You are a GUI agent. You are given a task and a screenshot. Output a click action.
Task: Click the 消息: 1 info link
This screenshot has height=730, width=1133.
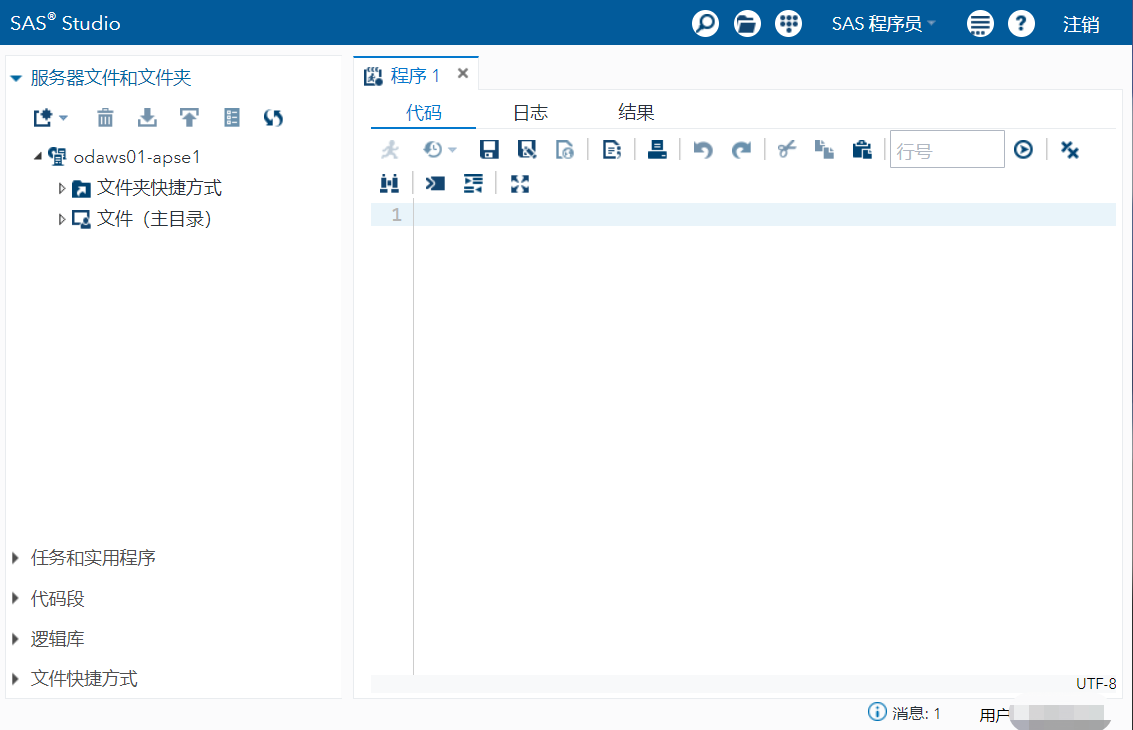(x=905, y=713)
